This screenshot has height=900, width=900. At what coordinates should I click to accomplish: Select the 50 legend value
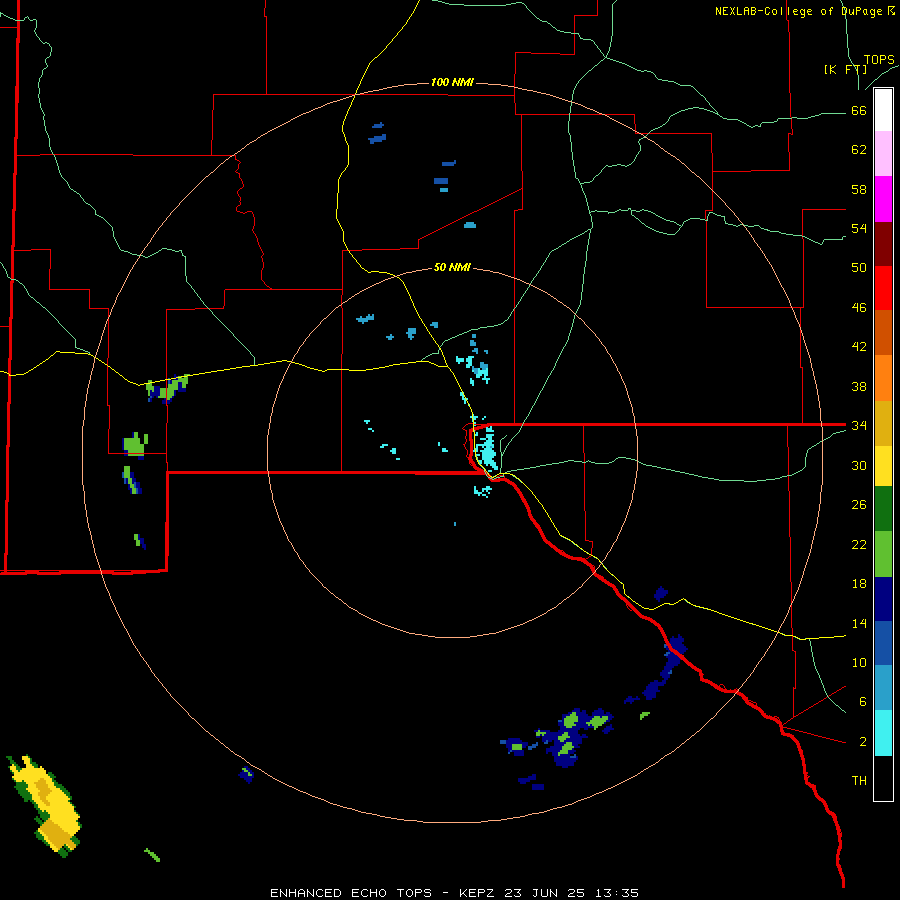(x=859, y=268)
